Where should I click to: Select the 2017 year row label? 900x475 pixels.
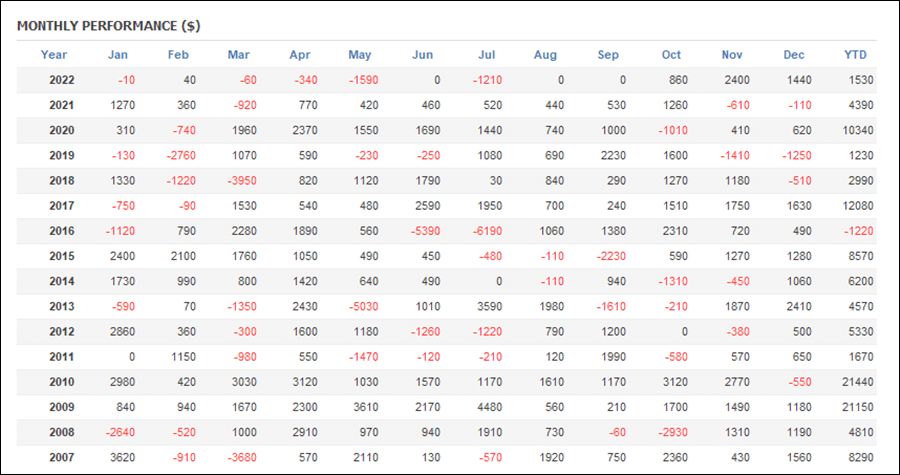click(62, 206)
